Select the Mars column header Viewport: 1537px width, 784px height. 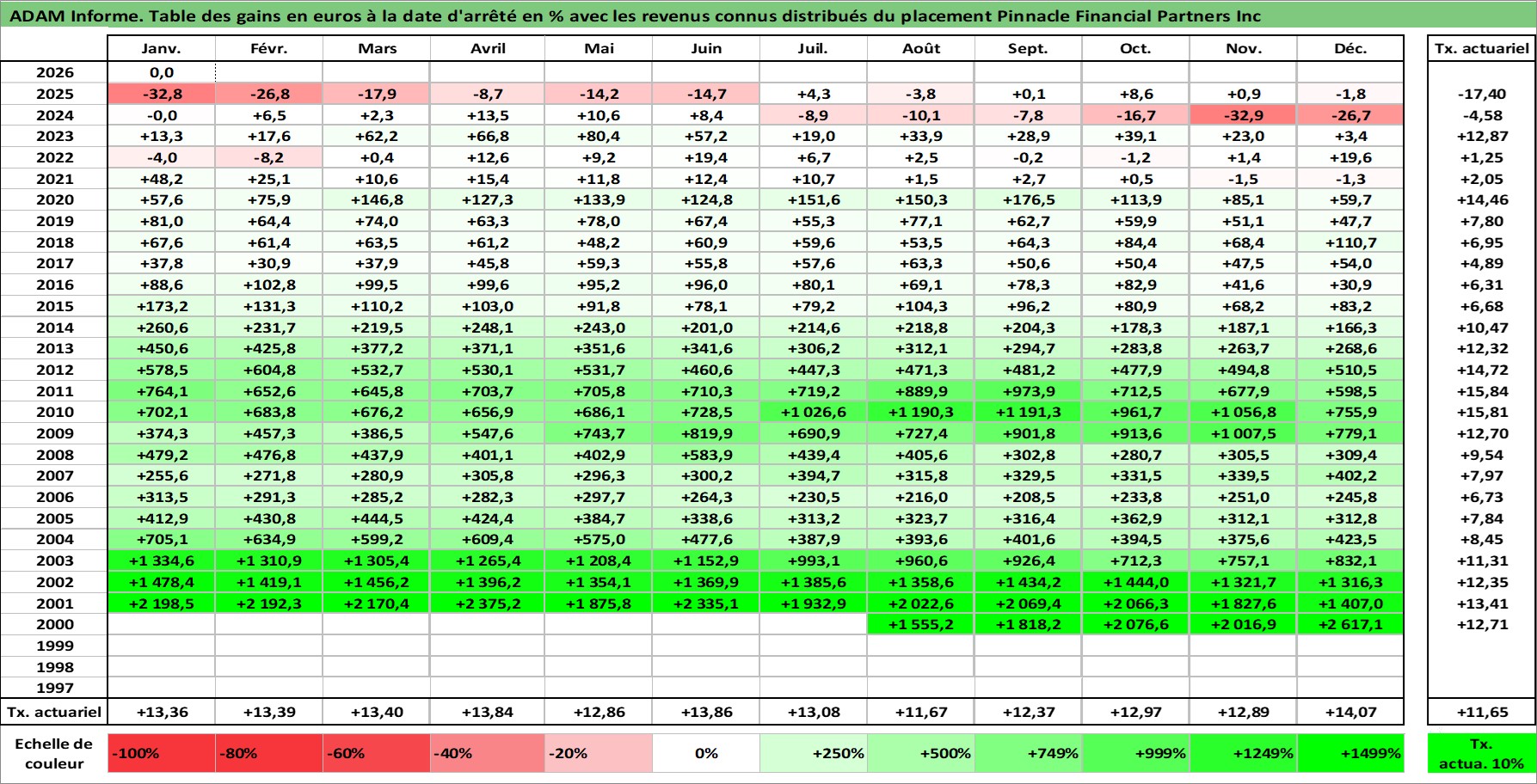[x=377, y=48]
